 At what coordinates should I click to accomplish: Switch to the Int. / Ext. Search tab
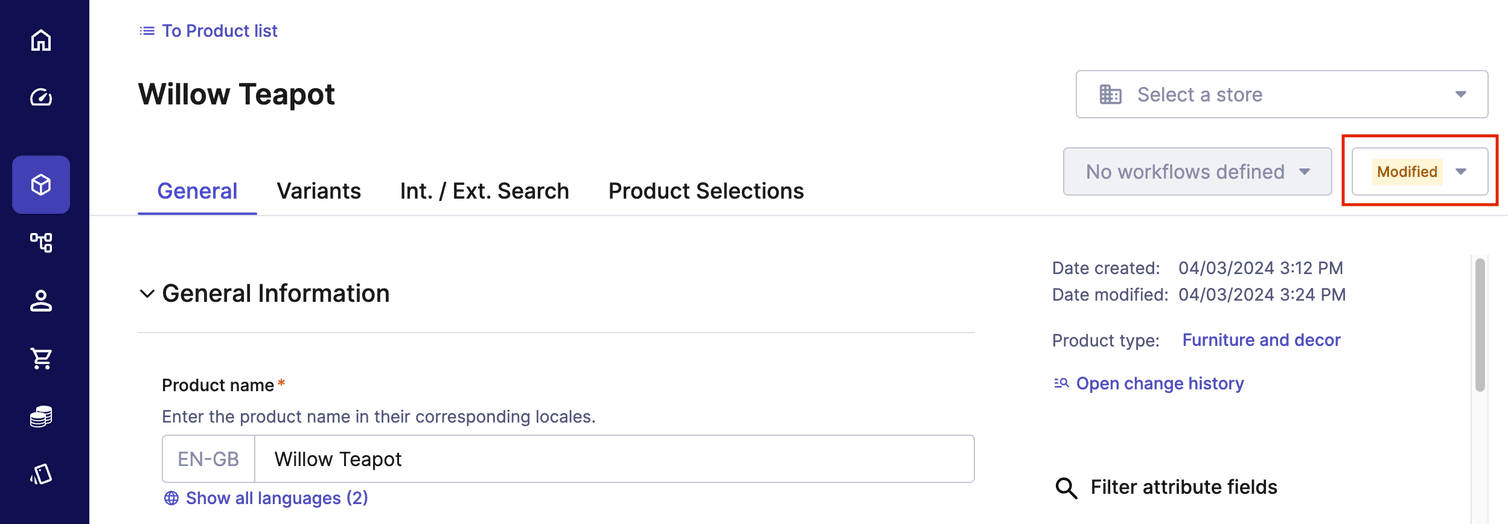(484, 191)
